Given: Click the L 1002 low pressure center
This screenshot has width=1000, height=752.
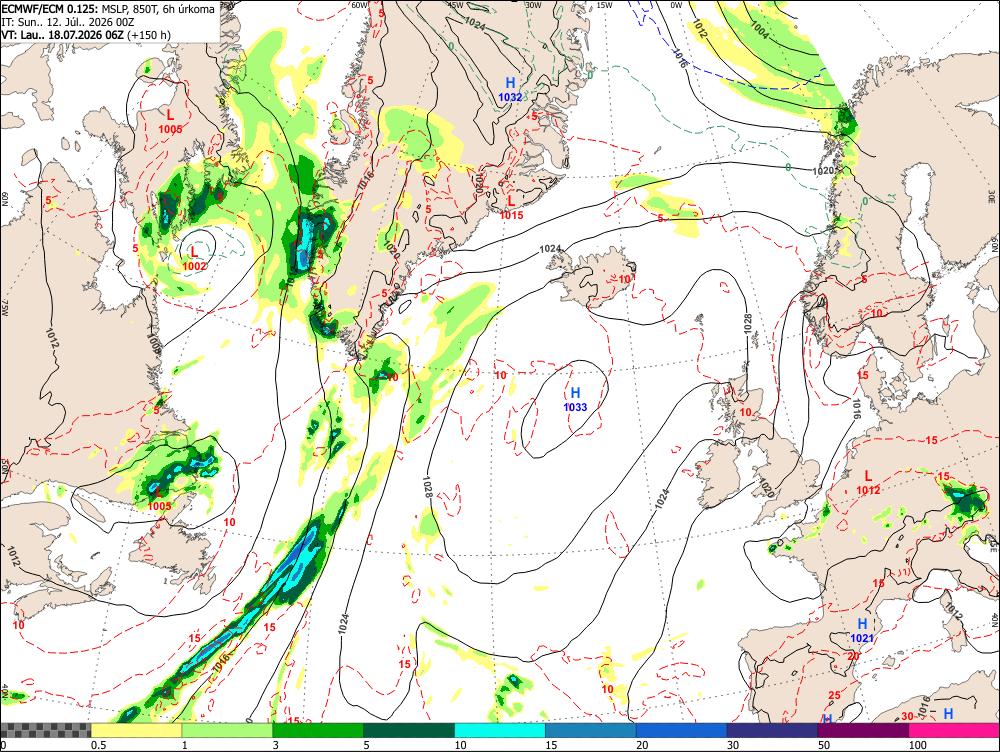Looking at the screenshot, I should click(x=195, y=258).
